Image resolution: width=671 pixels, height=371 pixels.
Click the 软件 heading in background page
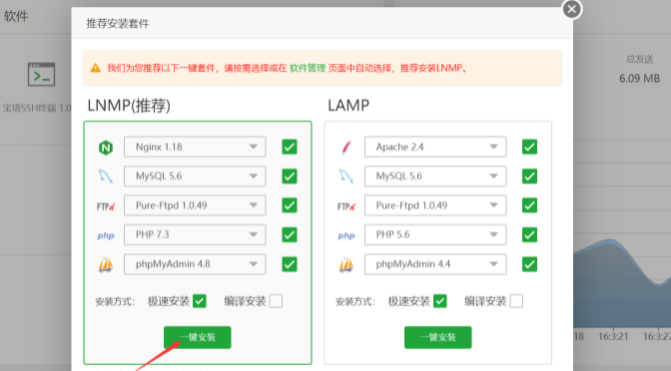click(16, 16)
